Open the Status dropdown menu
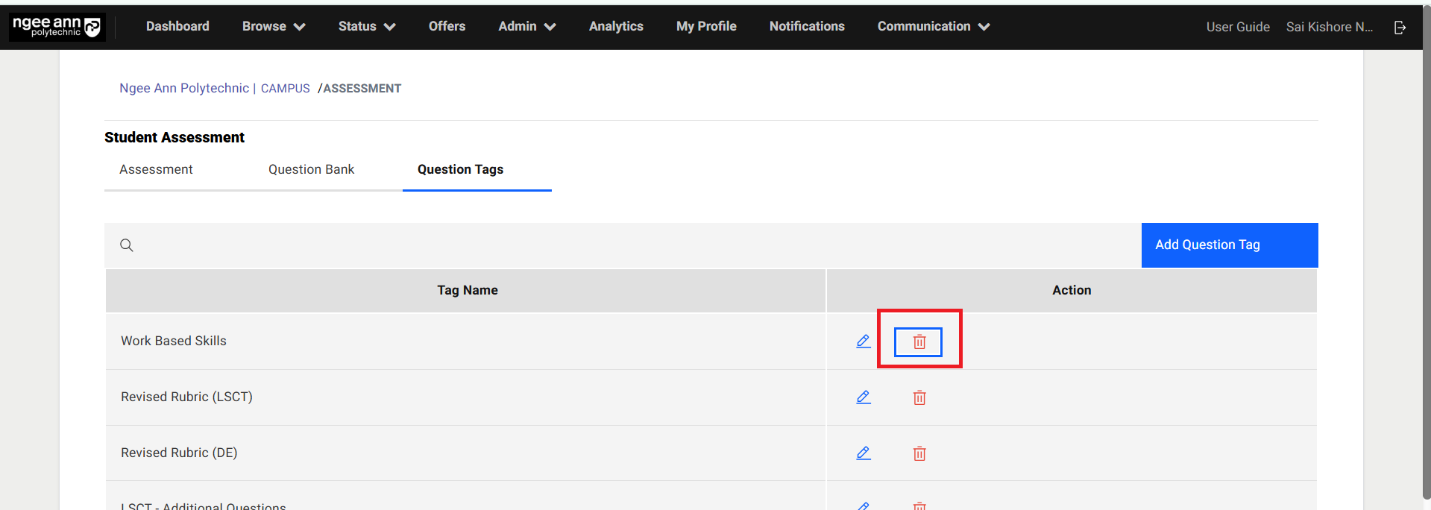Screen dimensions: 1431x510 click(366, 27)
